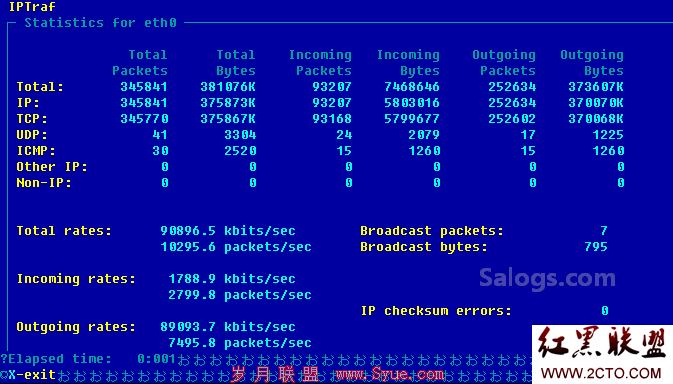
Task: Click UDP incoming bytes value 2079
Action: 424,135
